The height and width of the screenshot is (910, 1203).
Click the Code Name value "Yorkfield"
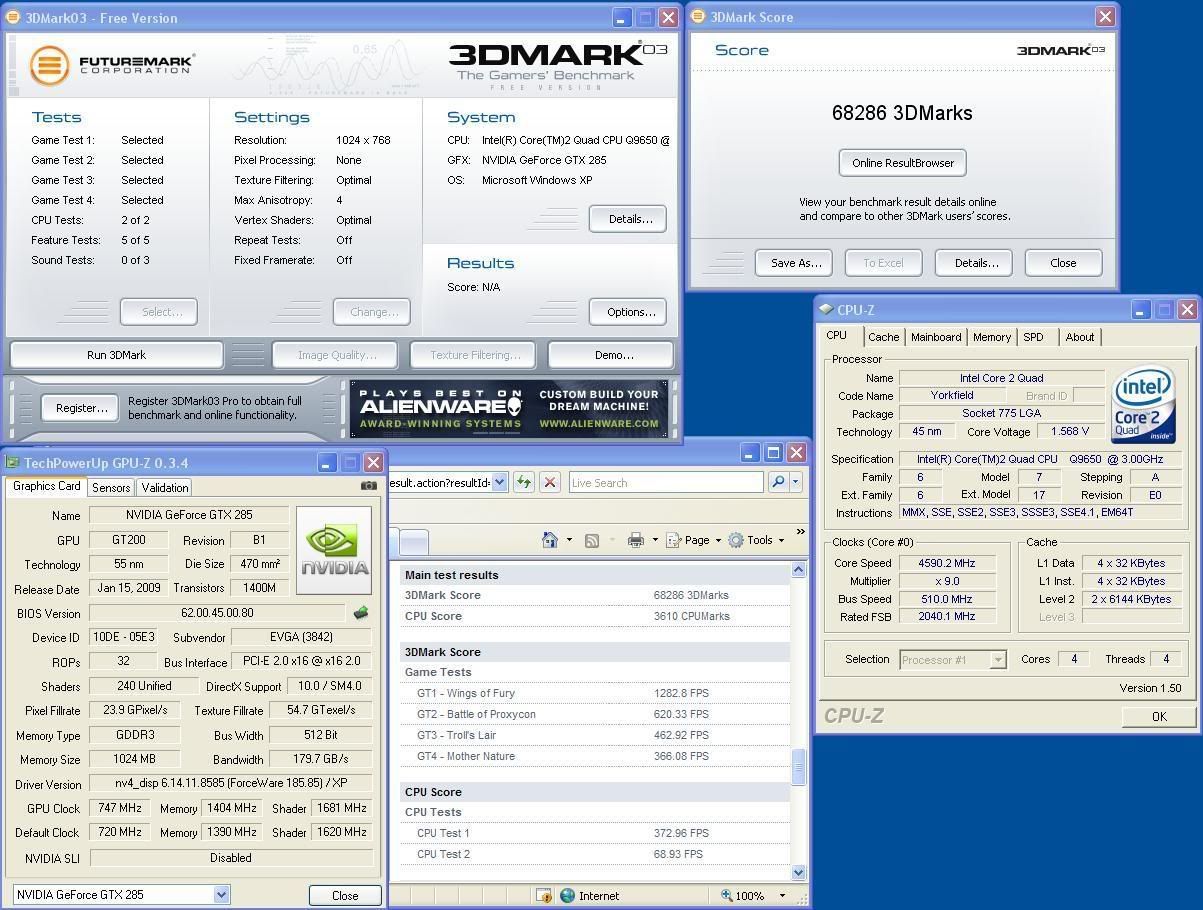pyautogui.click(x=951, y=395)
